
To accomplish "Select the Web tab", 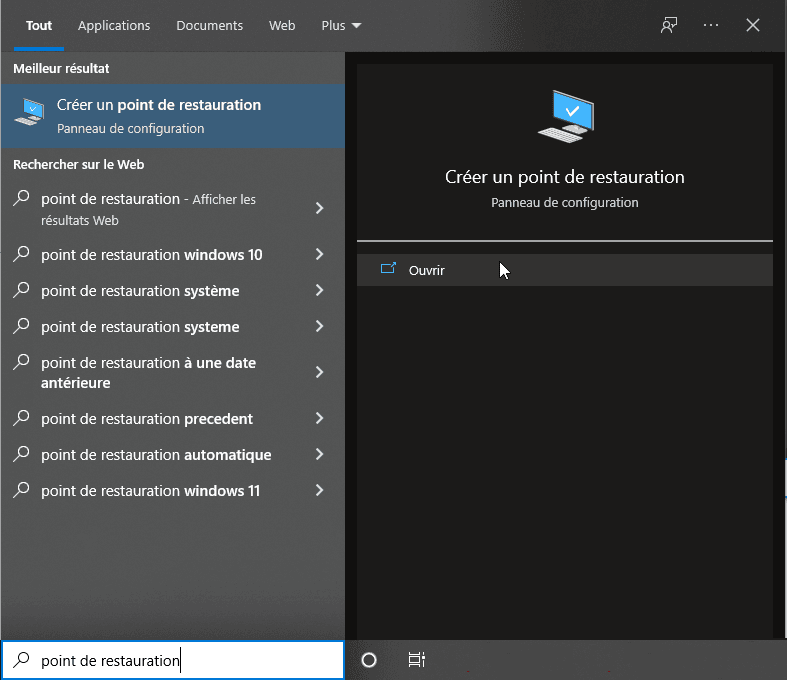I will (x=282, y=25).
